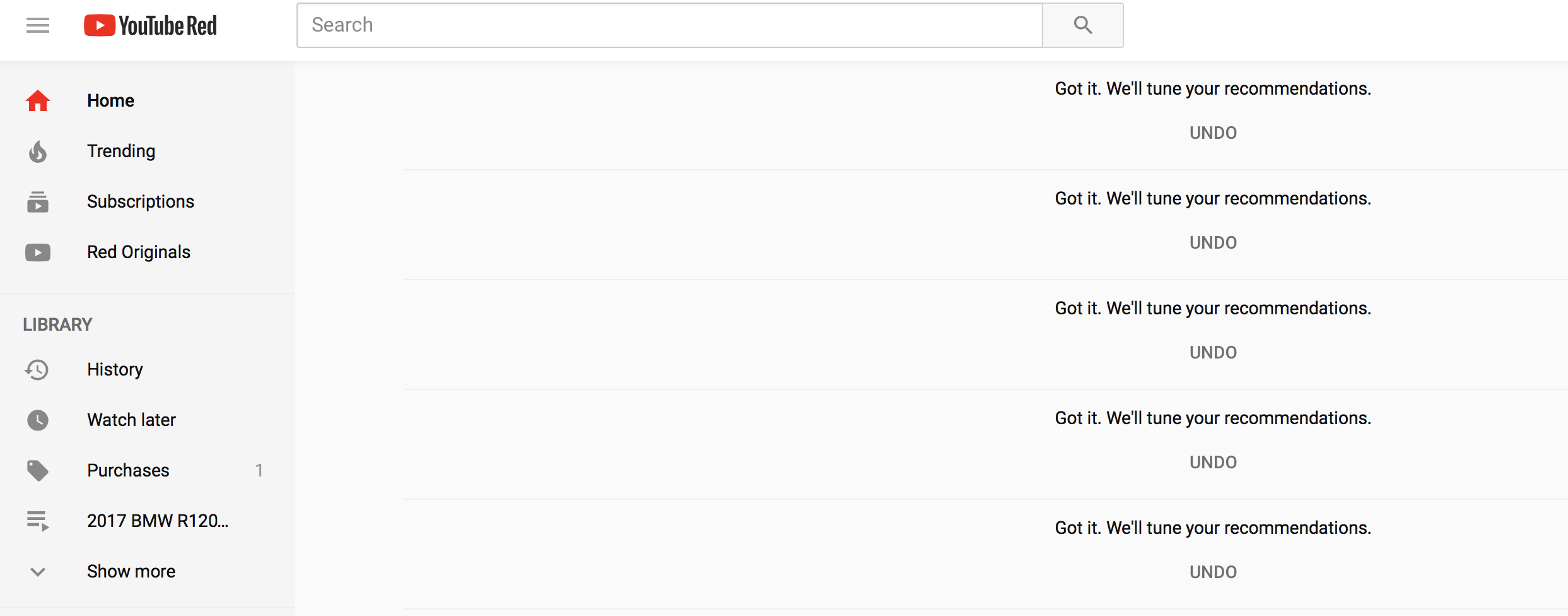
Task: Focus the Search input field
Action: (669, 25)
